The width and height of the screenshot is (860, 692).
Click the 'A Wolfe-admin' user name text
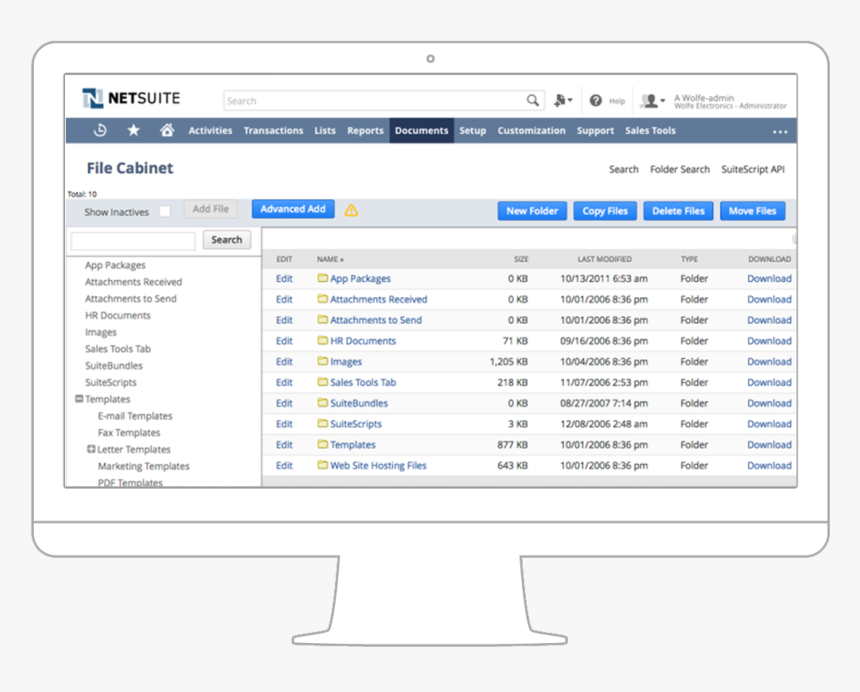pos(704,98)
